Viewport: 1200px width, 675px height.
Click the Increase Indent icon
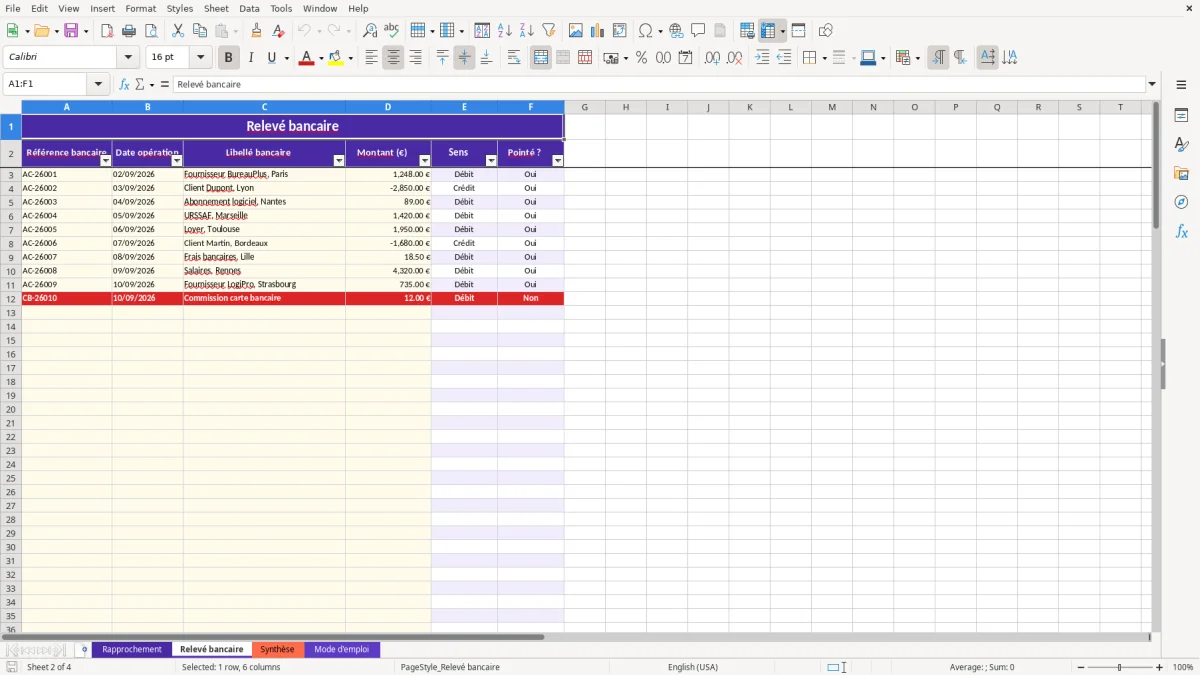[762, 58]
